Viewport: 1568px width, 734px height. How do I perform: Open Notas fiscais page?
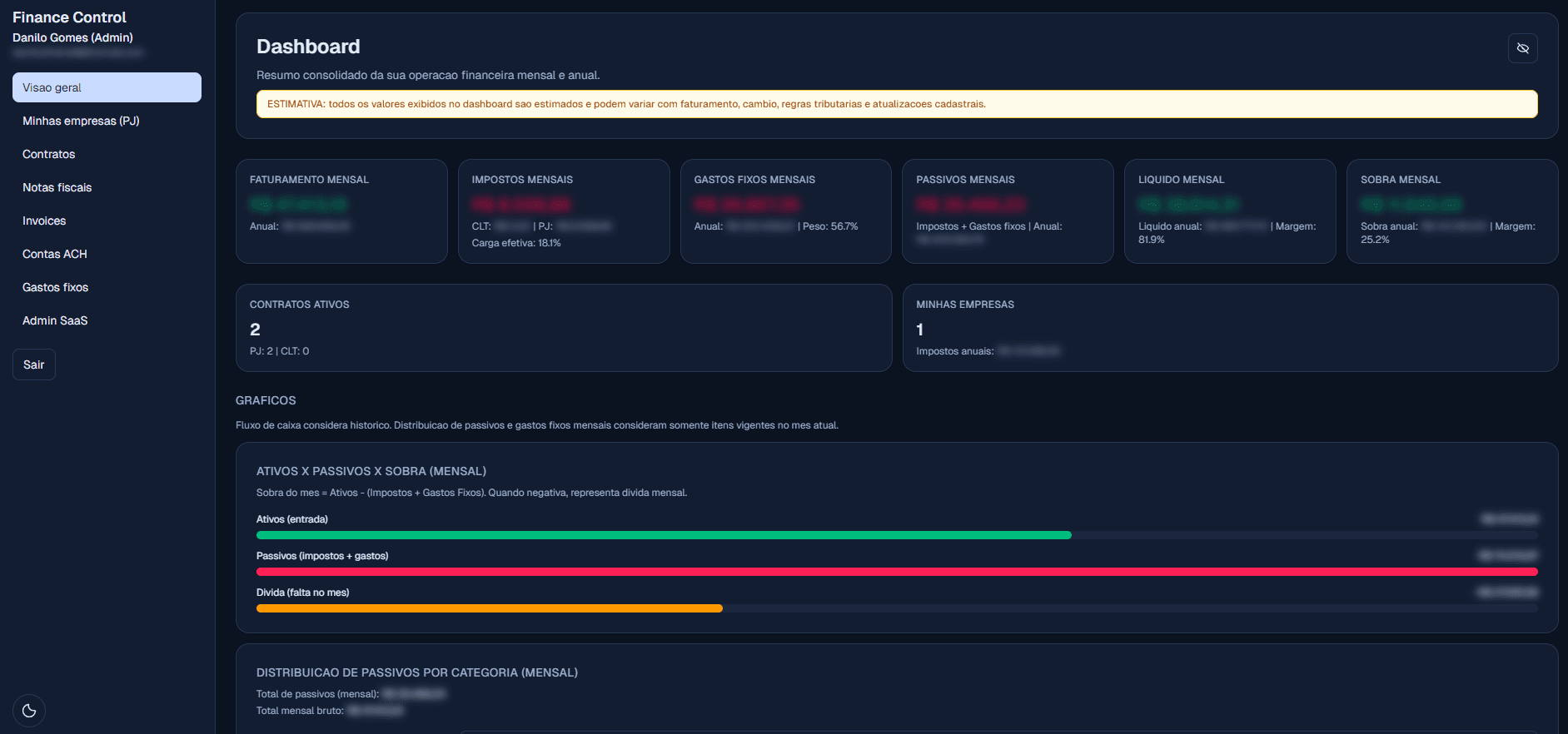(107, 187)
